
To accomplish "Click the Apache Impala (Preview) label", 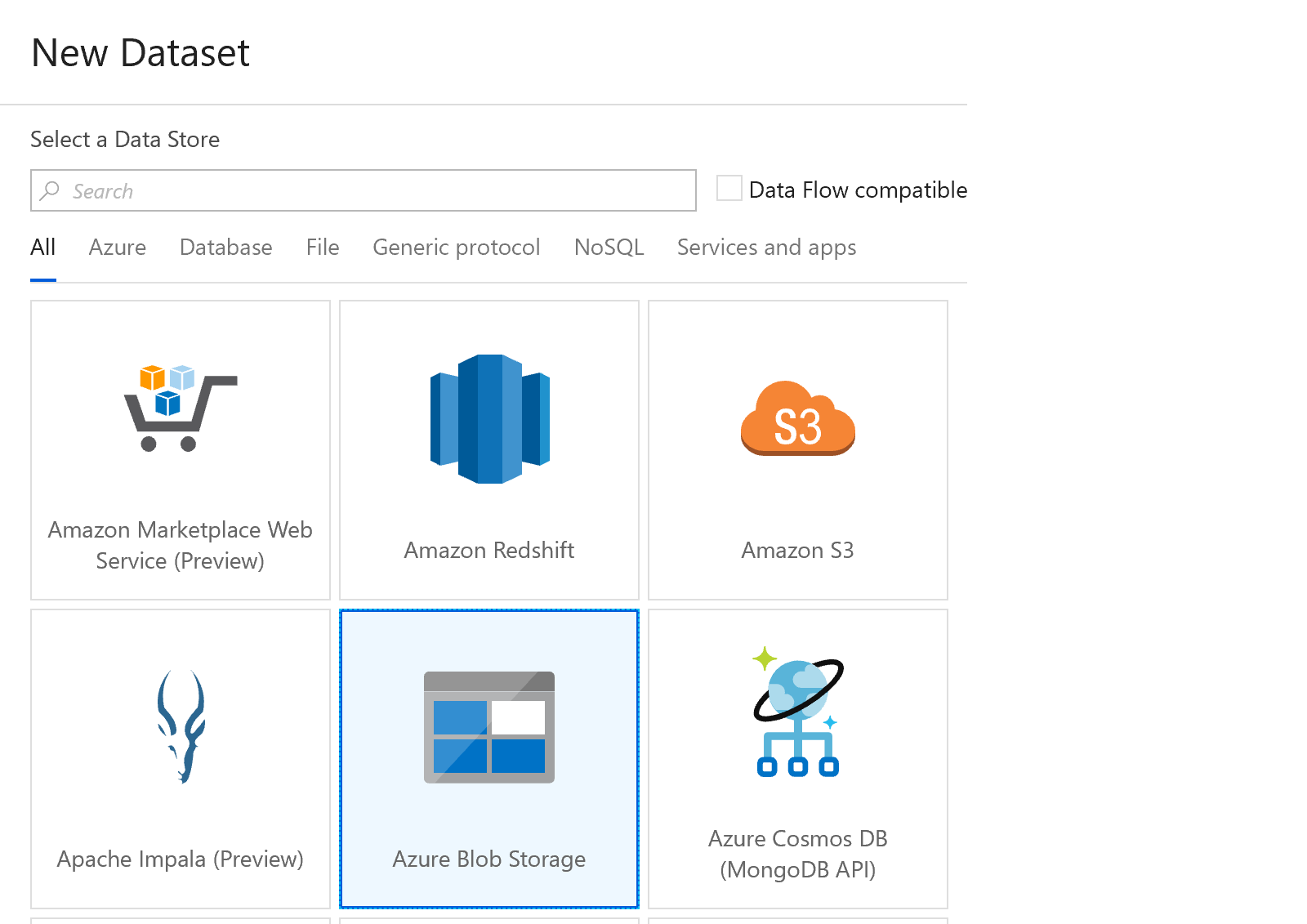I will tap(181, 859).
